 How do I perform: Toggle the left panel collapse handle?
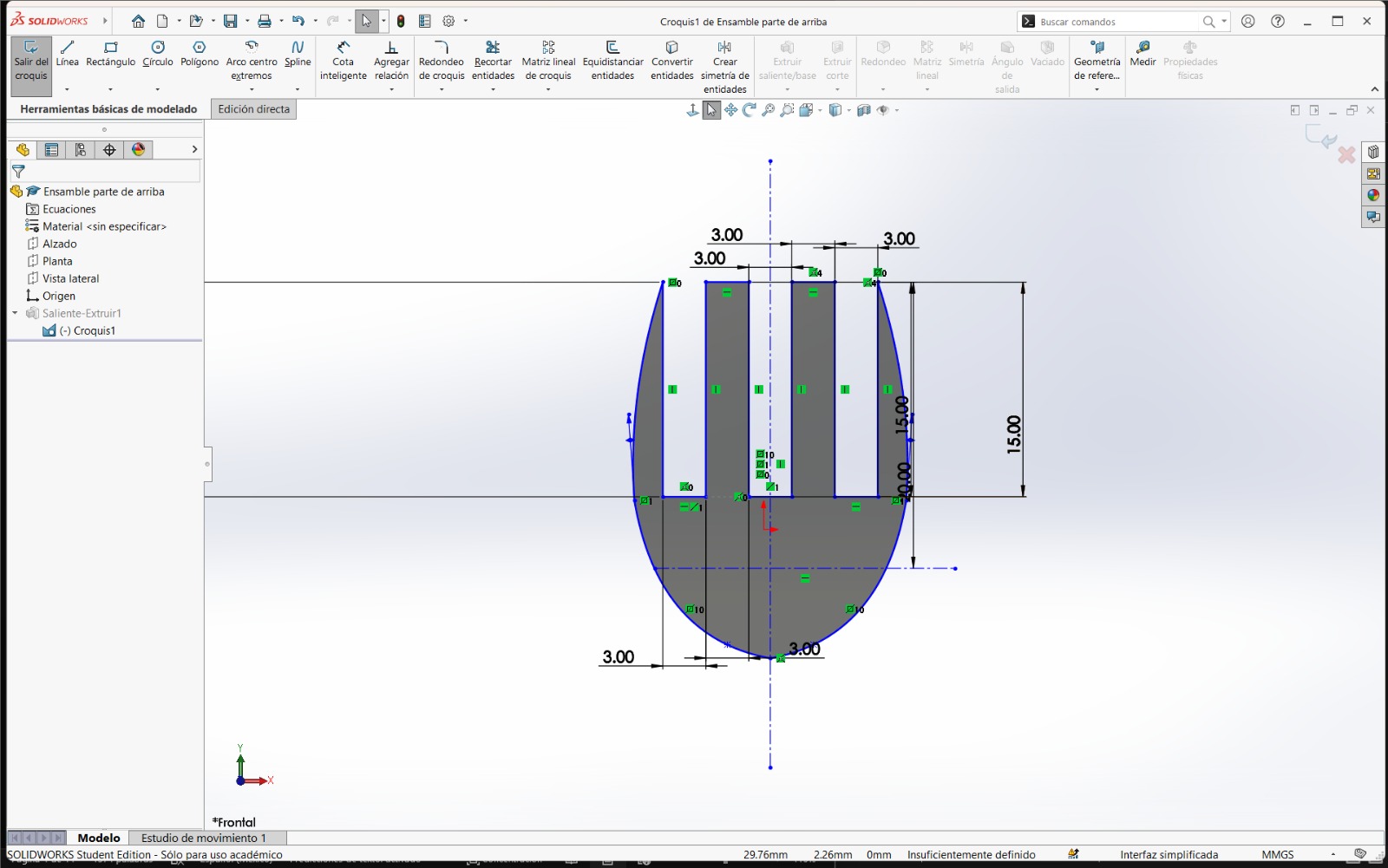click(x=207, y=464)
